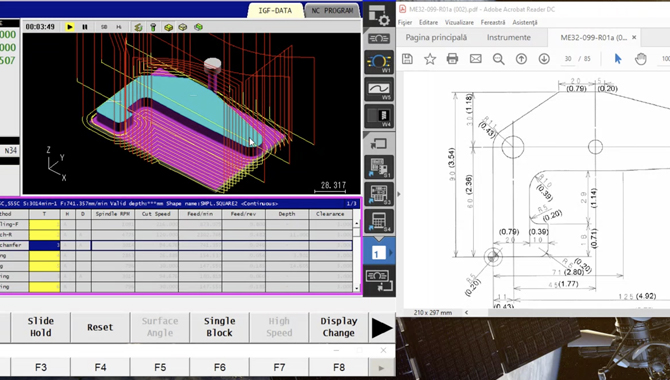The image size is (670, 380).
Task: Open the S3 shortcut panel icon
Action: click(x=379, y=194)
